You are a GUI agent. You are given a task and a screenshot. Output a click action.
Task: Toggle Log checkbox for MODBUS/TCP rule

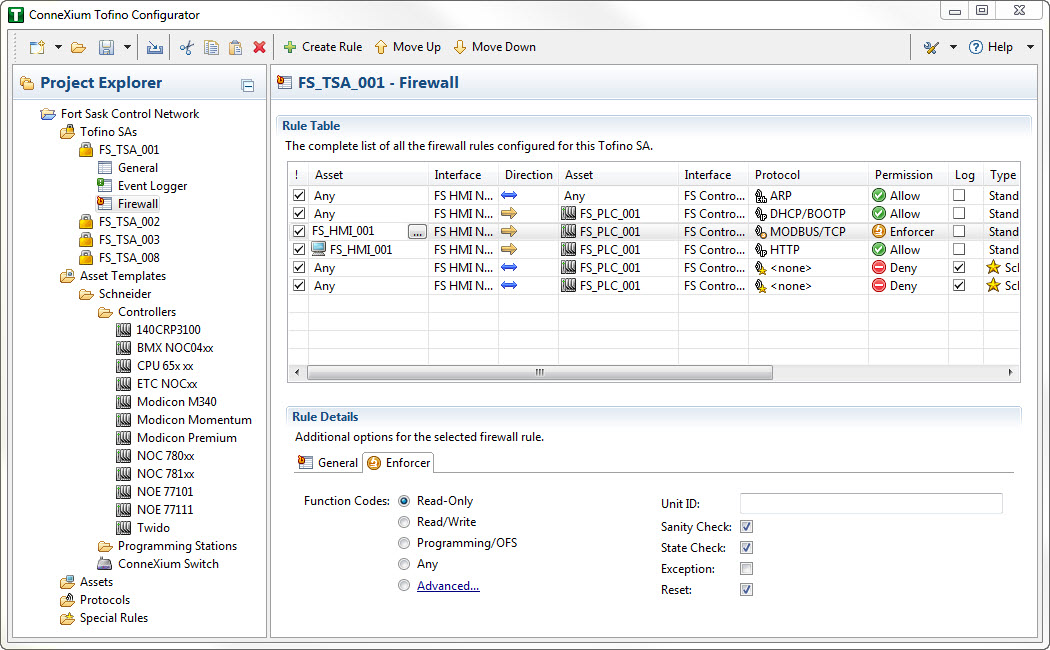(x=959, y=231)
